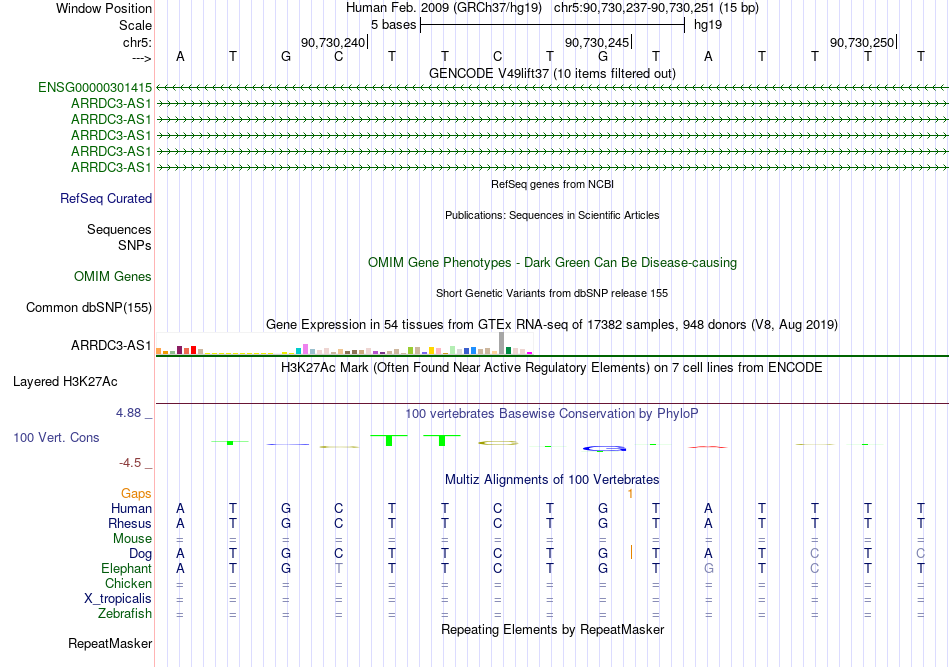The width and height of the screenshot is (950, 667).
Task: Click the chr5:90,730,237-90,730,251 position text
Action: coord(656,8)
